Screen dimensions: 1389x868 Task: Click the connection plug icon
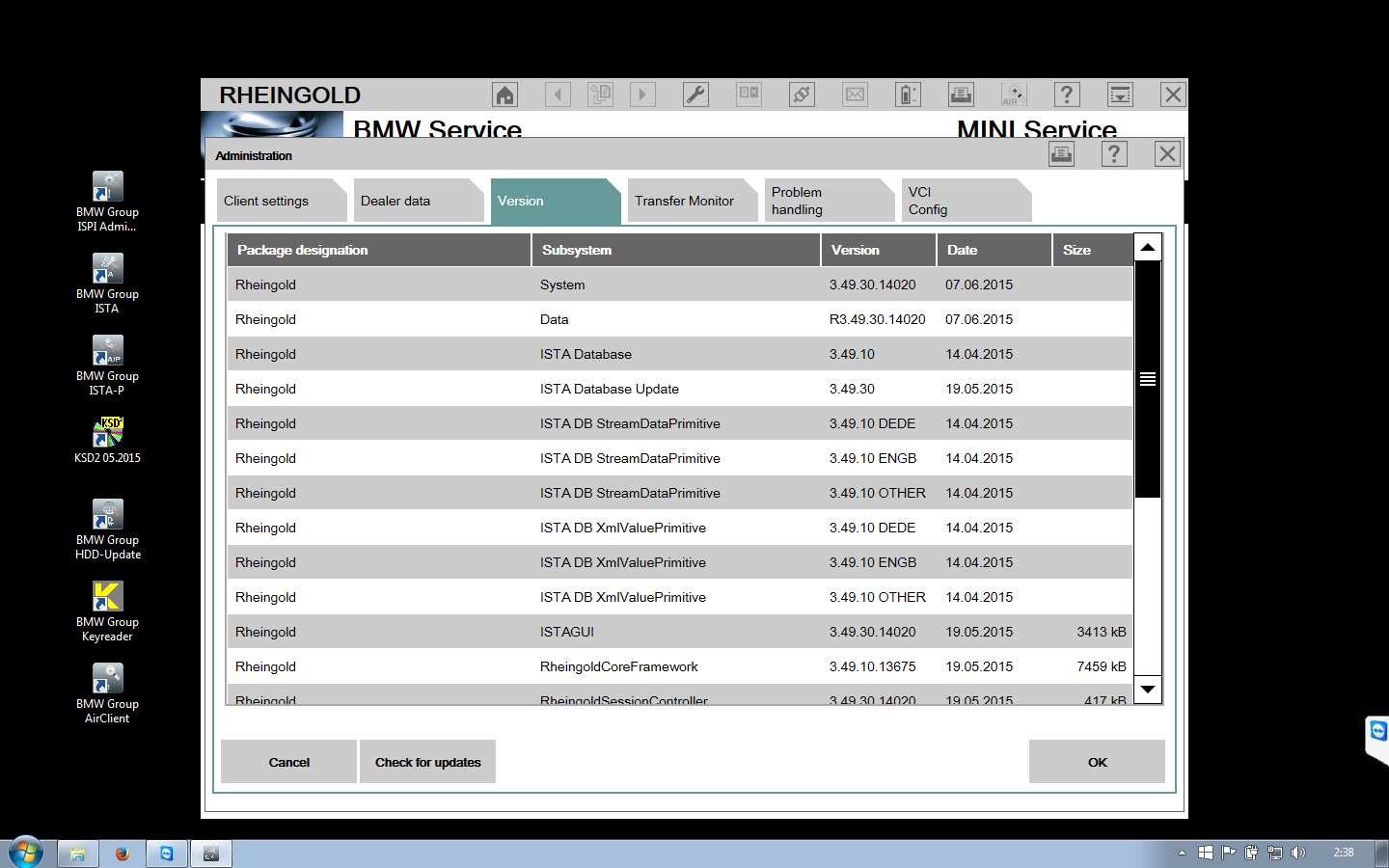(x=802, y=95)
